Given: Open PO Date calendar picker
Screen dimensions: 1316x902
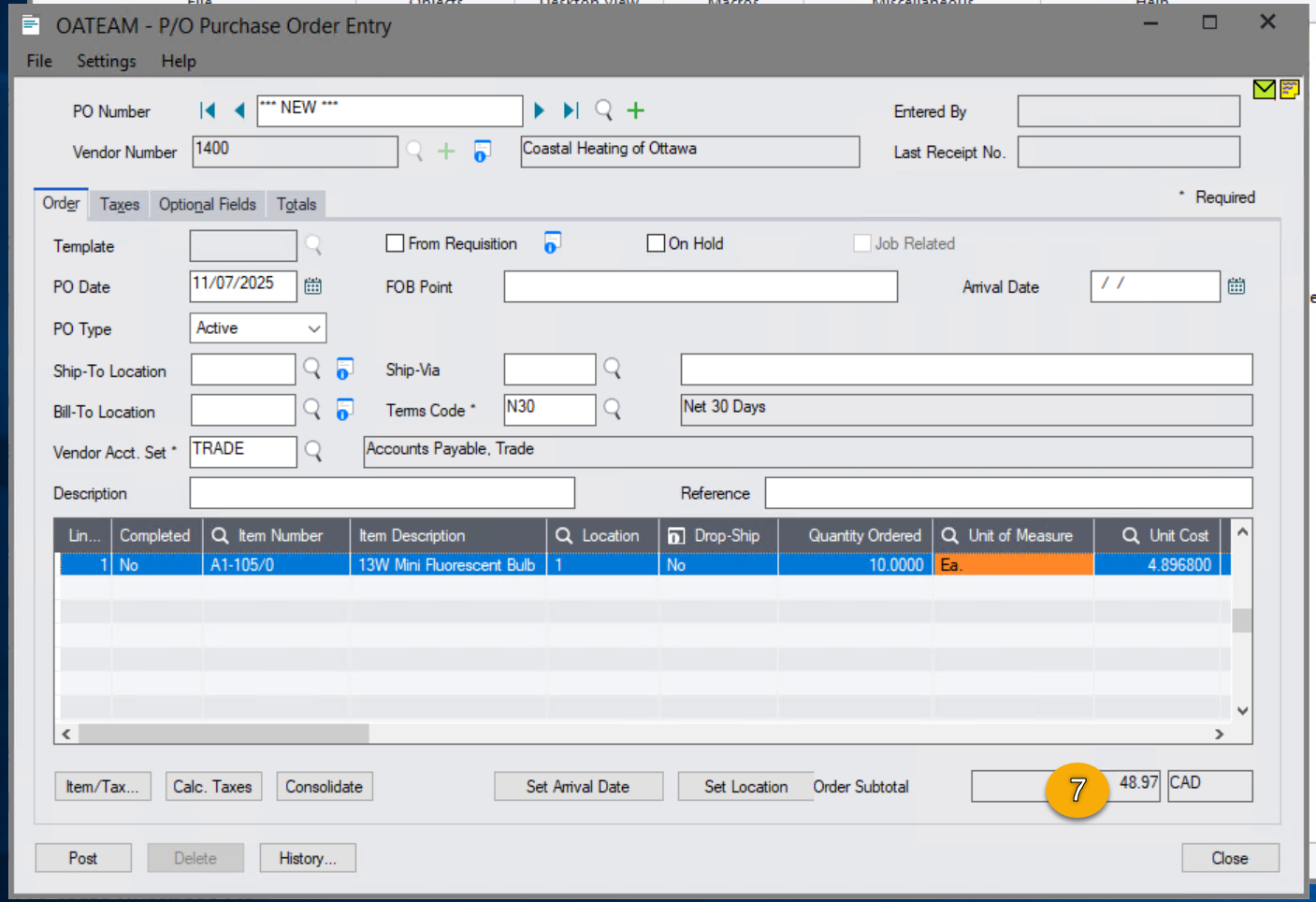Looking at the screenshot, I should [313, 286].
